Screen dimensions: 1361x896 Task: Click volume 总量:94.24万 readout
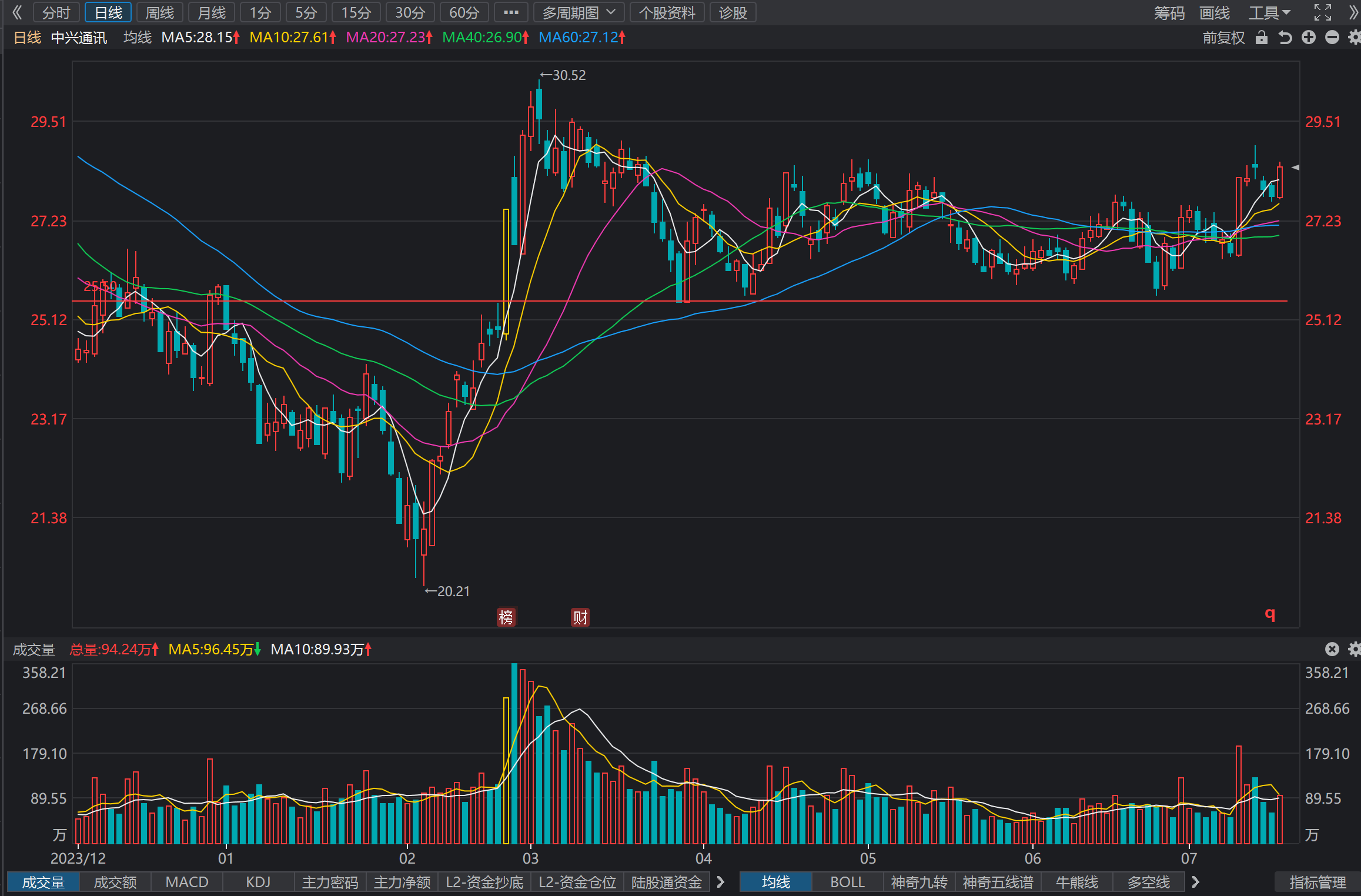click(114, 649)
